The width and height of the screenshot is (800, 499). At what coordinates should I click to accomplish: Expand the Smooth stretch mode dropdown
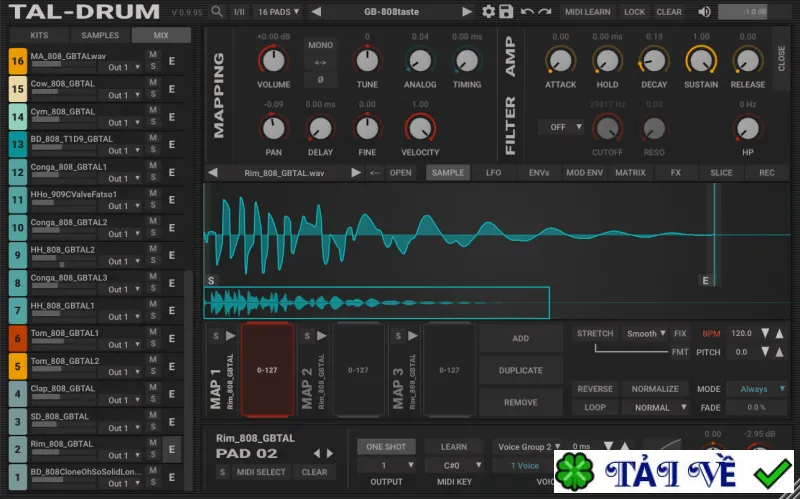click(x=645, y=334)
